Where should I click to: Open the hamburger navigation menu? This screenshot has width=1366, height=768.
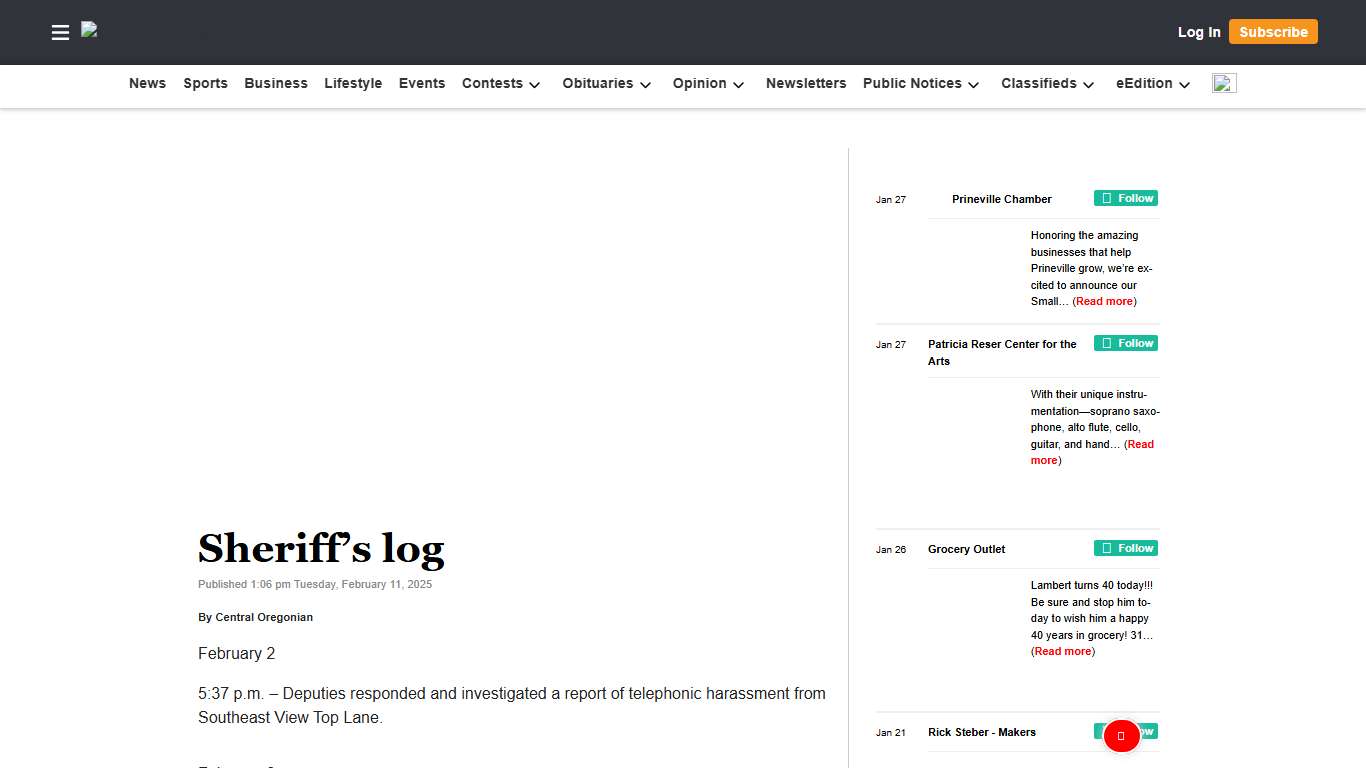[x=60, y=32]
